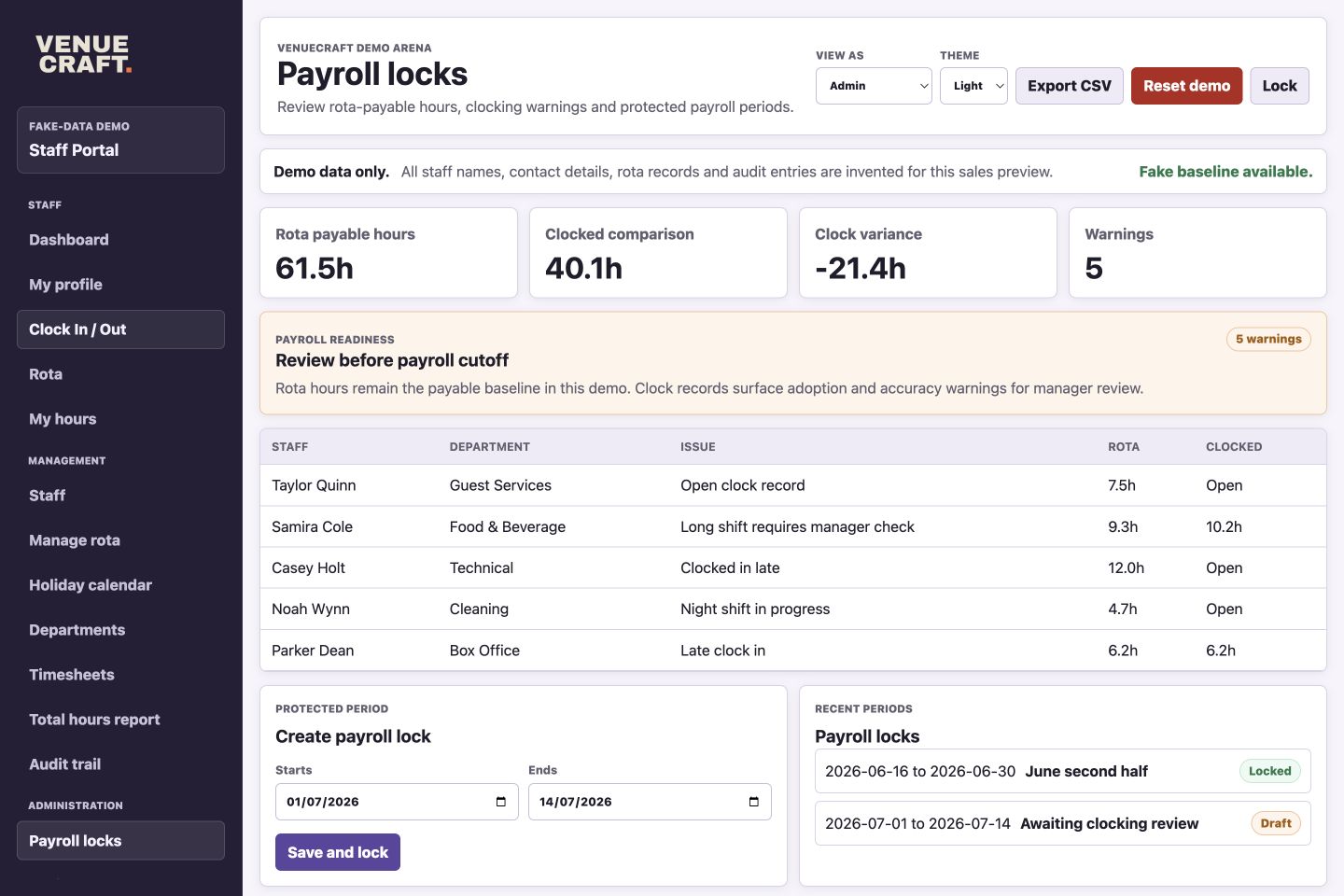
Task: Open Holiday calendar
Action: (x=120, y=585)
